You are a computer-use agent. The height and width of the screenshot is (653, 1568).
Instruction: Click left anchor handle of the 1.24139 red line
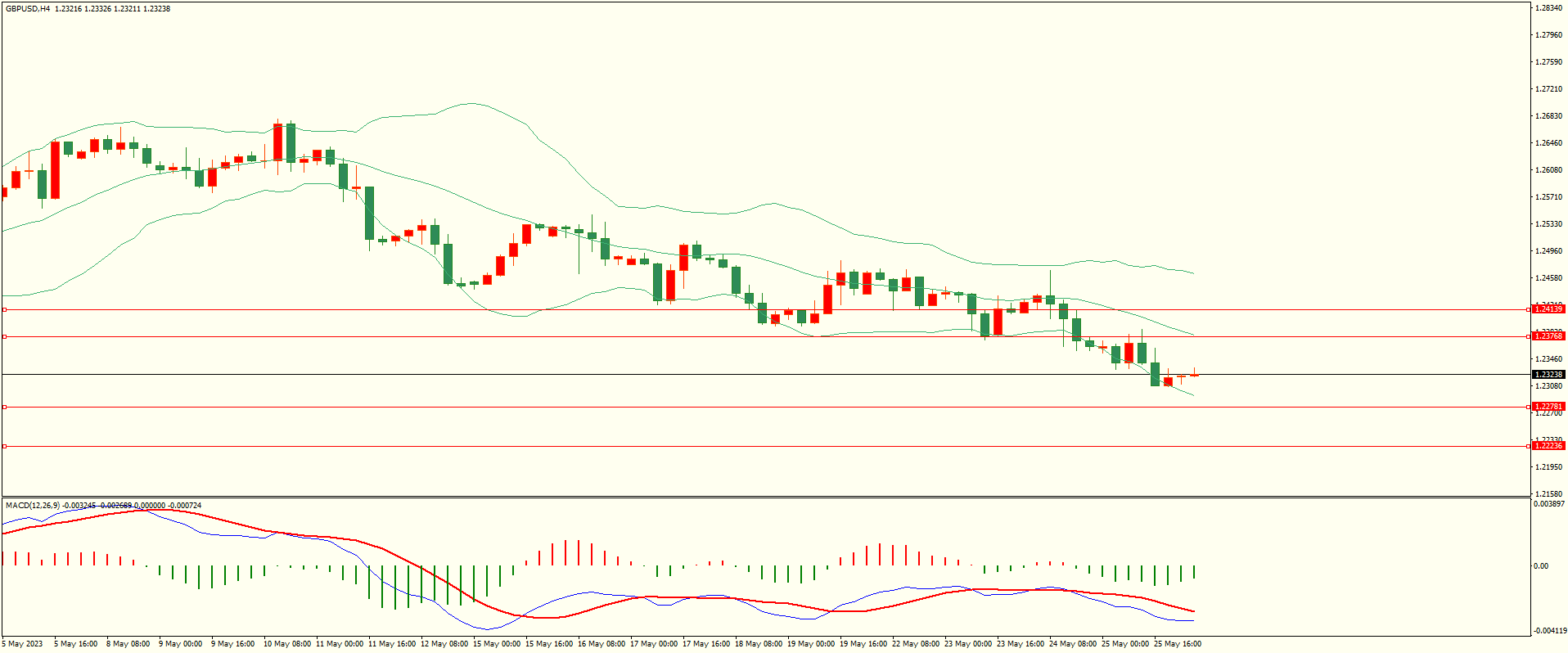tap(4, 310)
